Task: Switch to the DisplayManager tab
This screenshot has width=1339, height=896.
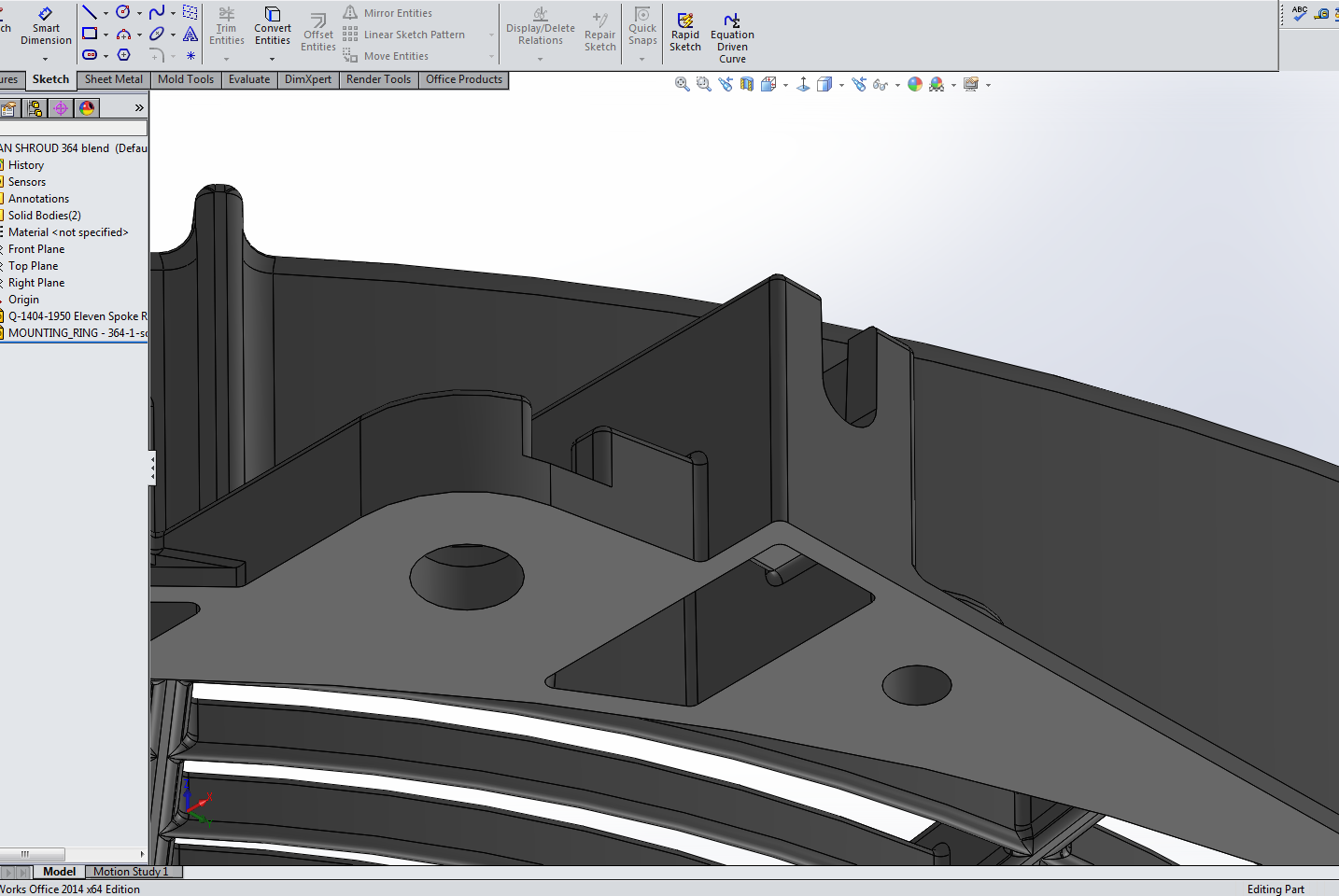Action: (86, 107)
